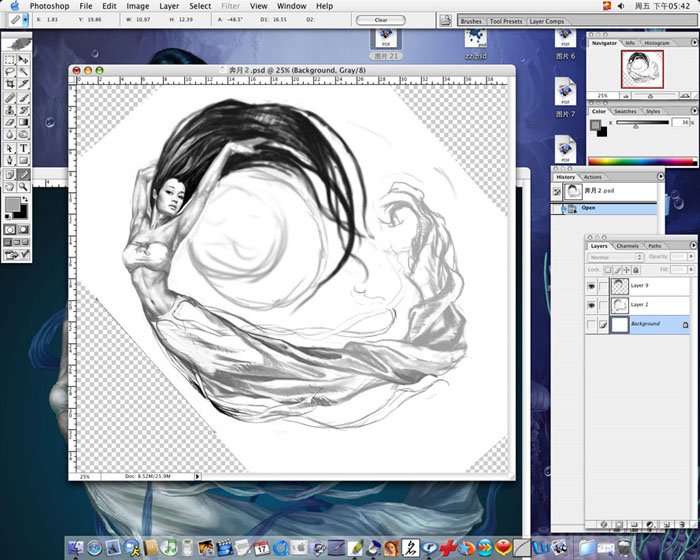Select the Rectangular Marquee tool
This screenshot has height=560, width=700.
point(9,59)
